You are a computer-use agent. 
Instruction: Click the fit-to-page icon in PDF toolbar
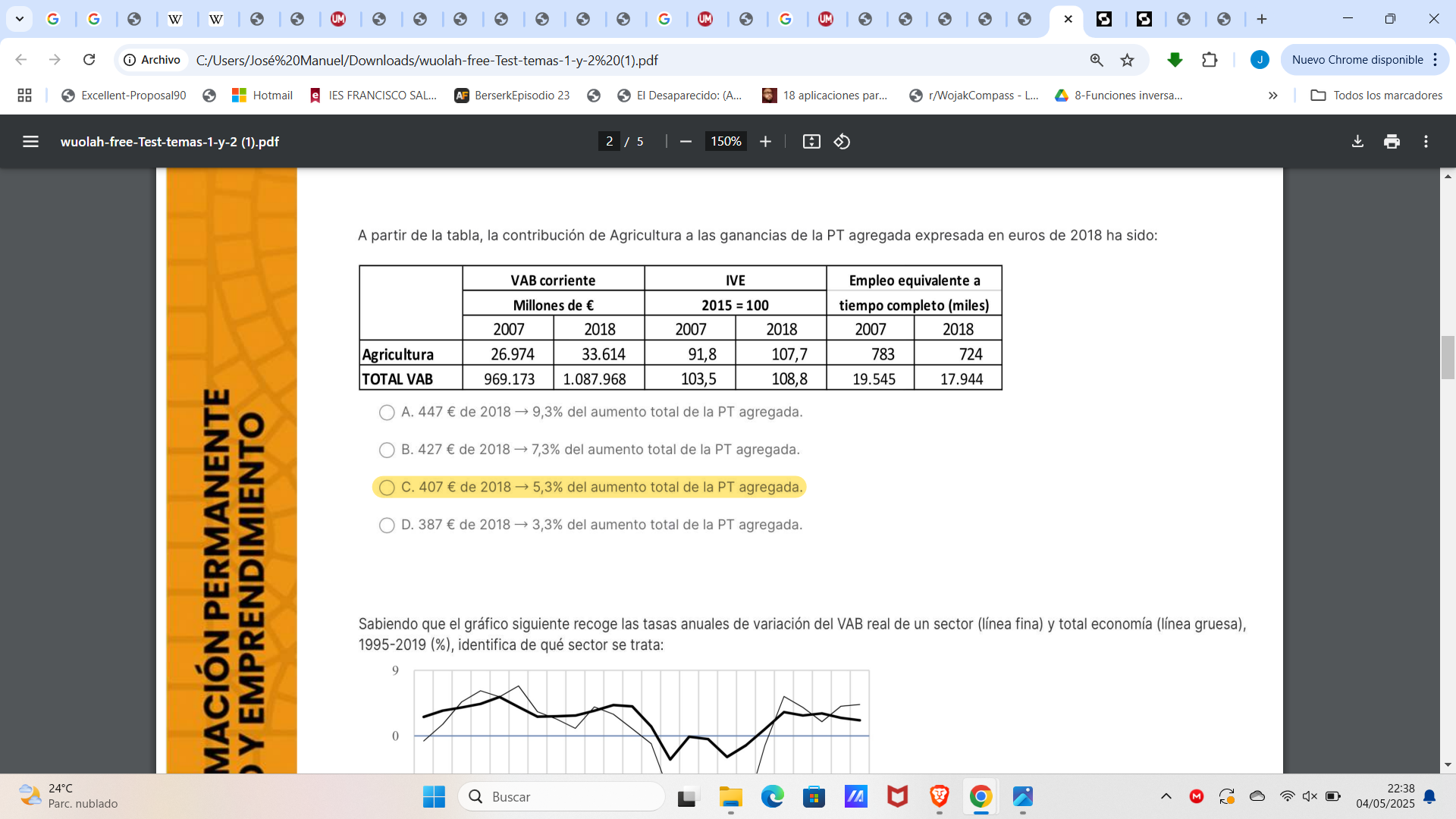(811, 141)
